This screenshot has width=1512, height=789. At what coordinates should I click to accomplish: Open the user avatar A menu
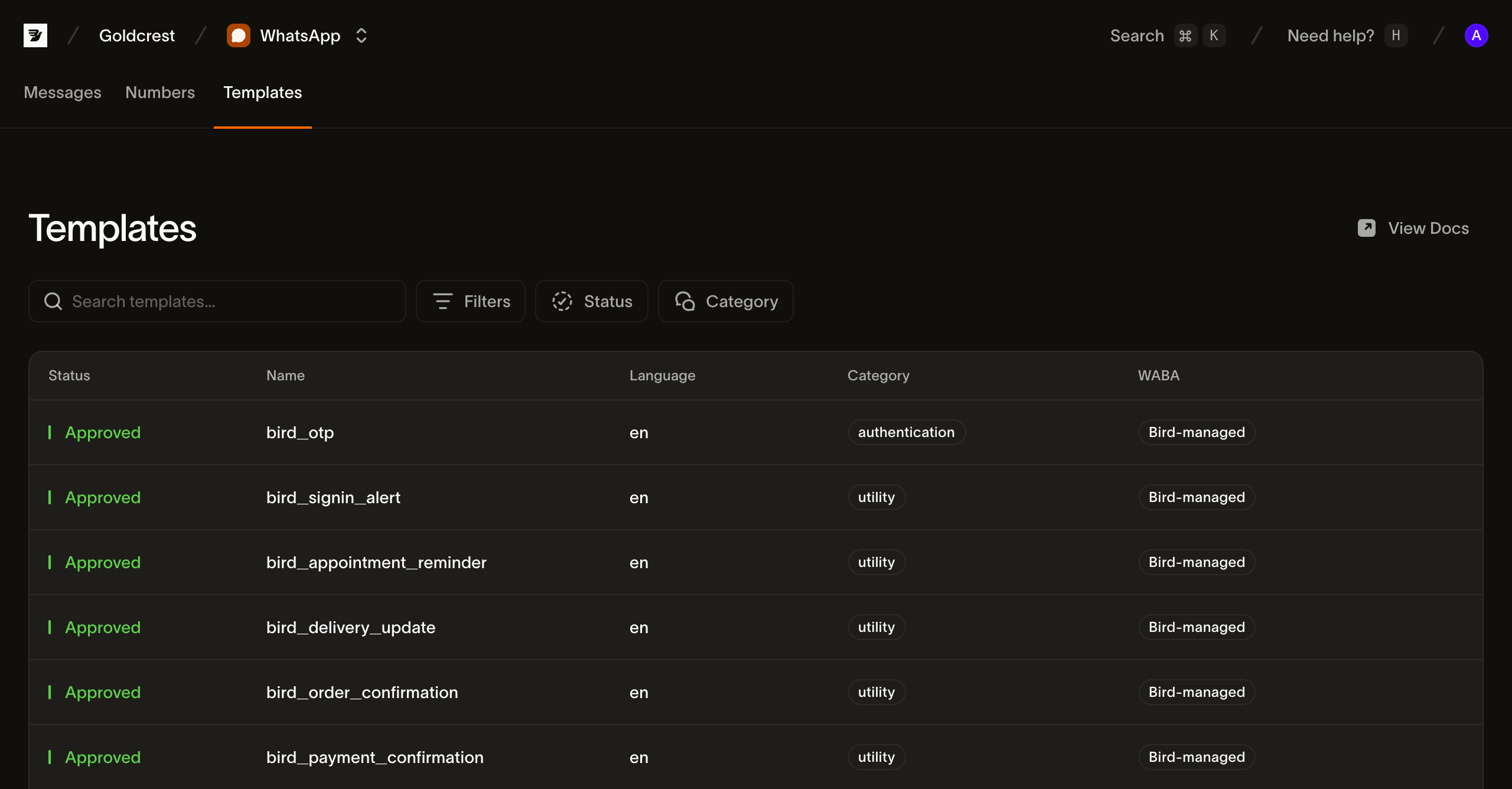click(x=1476, y=35)
